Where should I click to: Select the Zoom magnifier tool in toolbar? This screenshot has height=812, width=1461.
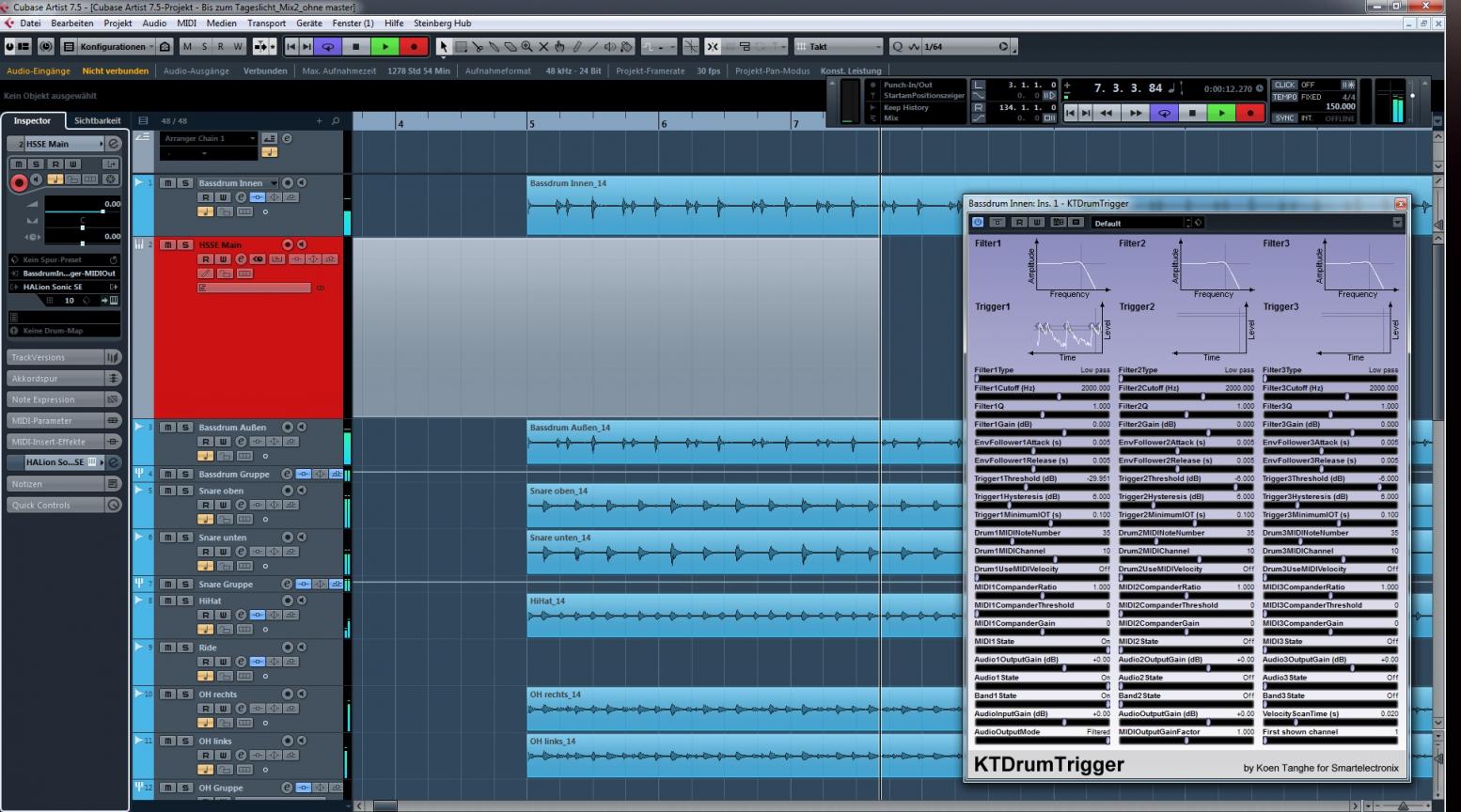pyautogui.click(x=526, y=46)
